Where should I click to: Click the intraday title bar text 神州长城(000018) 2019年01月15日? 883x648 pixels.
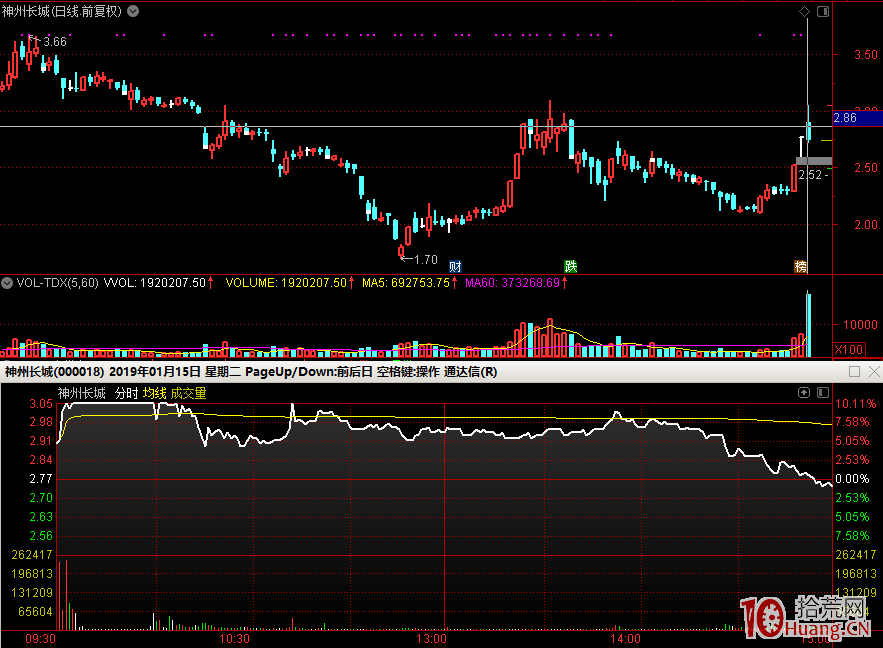pyautogui.click(x=103, y=372)
